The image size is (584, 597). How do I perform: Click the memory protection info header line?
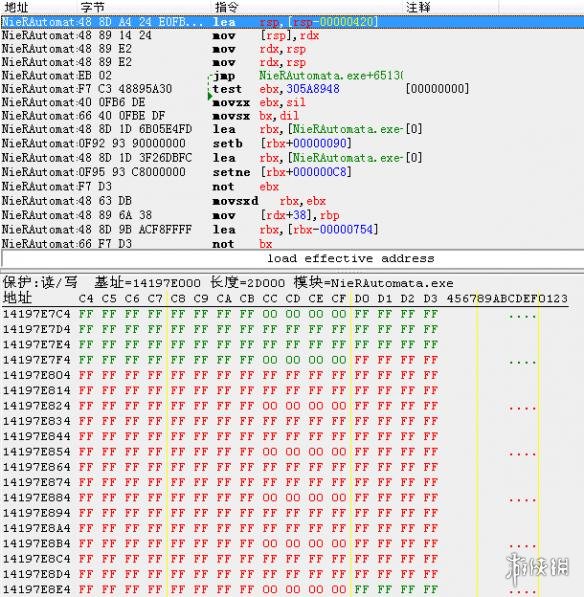228,283
